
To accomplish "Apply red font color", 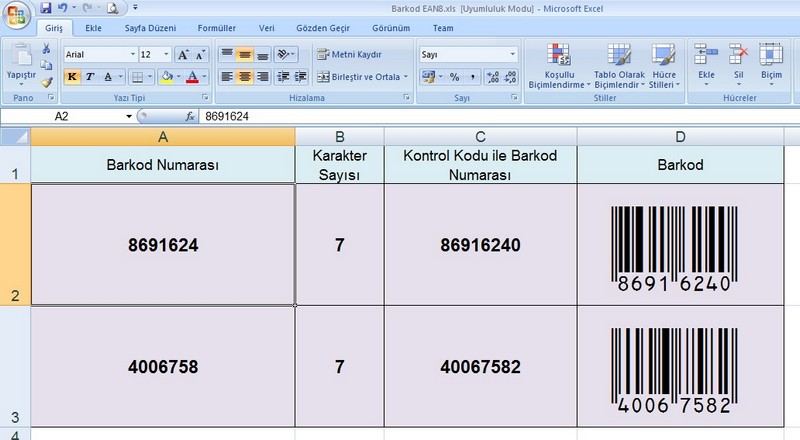I will point(192,77).
